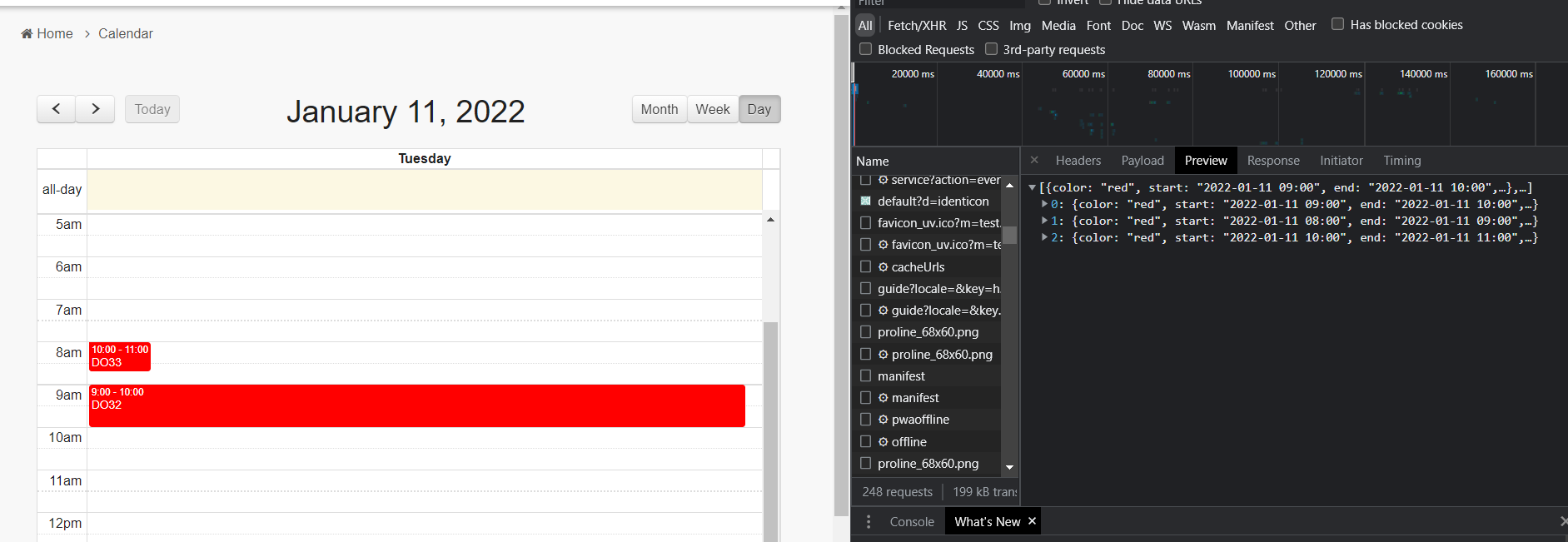This screenshot has width=1568, height=542.
Task: Toggle the 3rd-party requests checkbox
Action: pos(991,49)
